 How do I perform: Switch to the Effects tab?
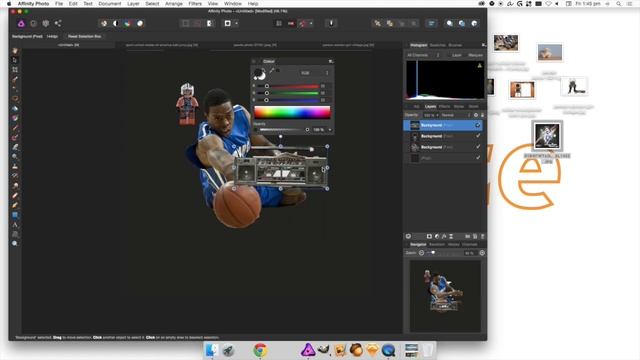coord(444,107)
